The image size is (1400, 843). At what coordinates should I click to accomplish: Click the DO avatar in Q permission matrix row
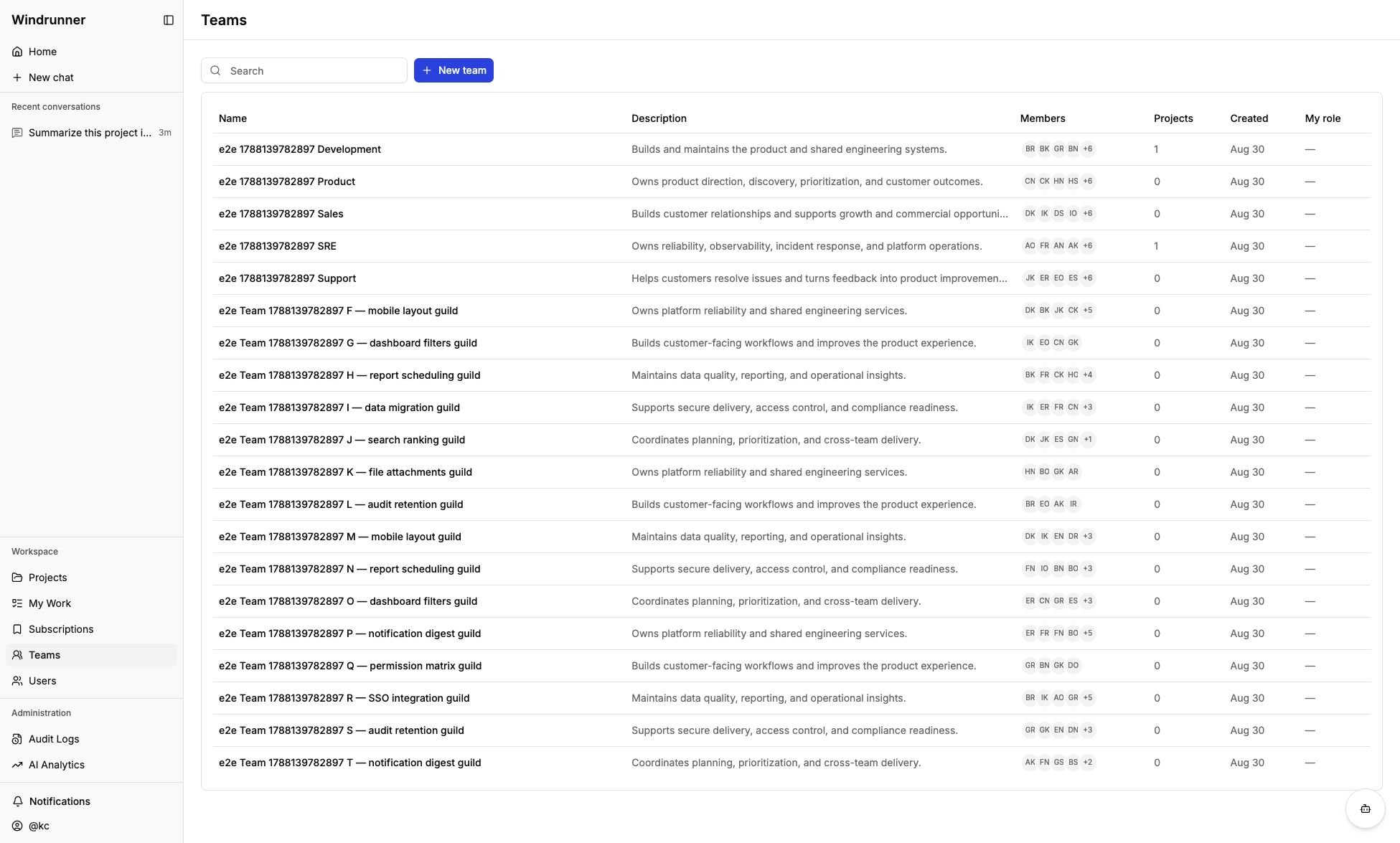(x=1073, y=666)
